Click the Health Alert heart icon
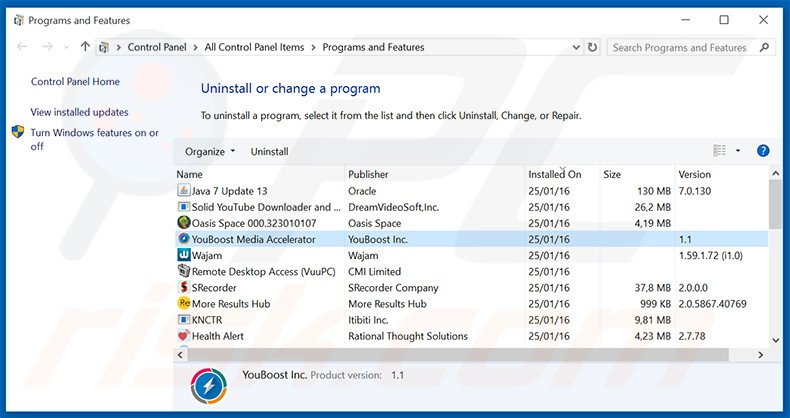 [184, 335]
